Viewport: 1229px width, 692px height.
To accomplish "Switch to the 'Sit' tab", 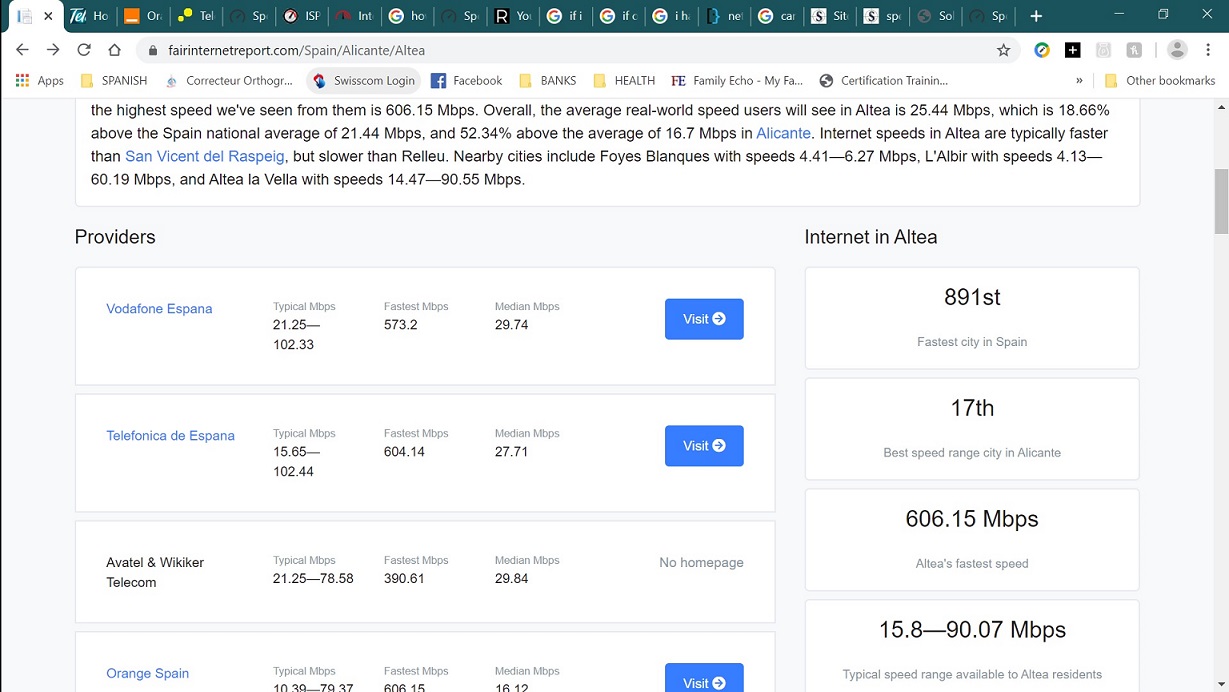I will 831,16.
